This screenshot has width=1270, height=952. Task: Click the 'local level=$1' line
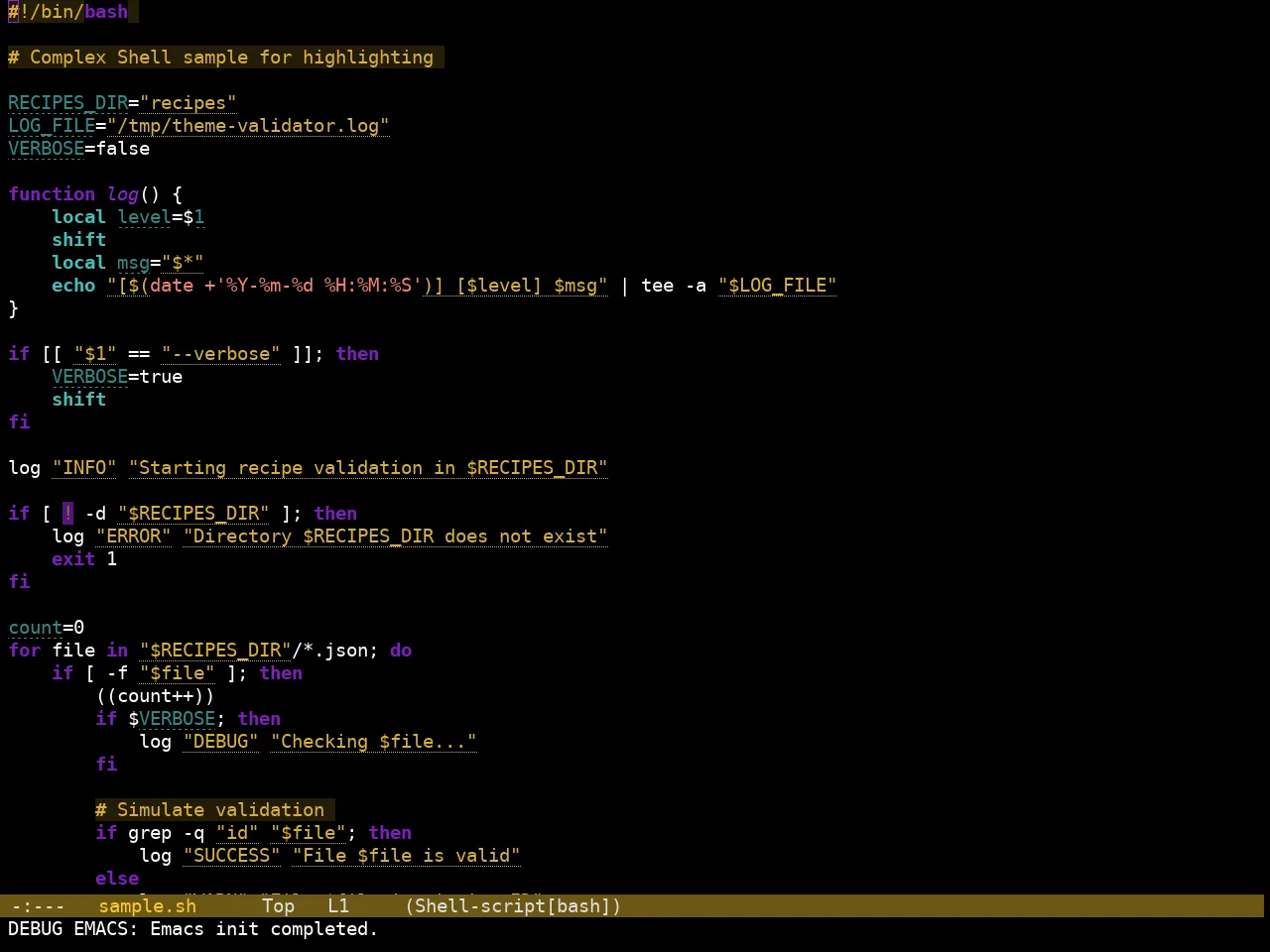click(128, 217)
